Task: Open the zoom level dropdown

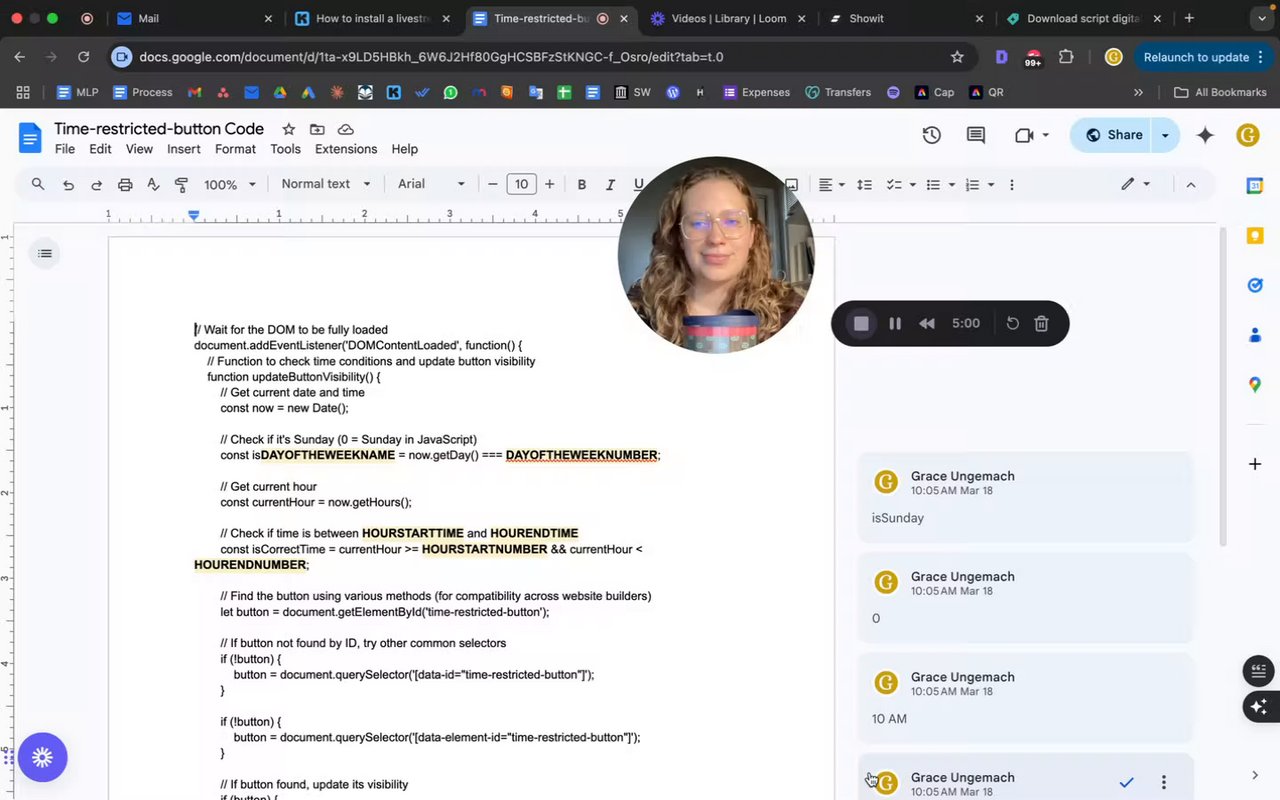Action: point(230,184)
